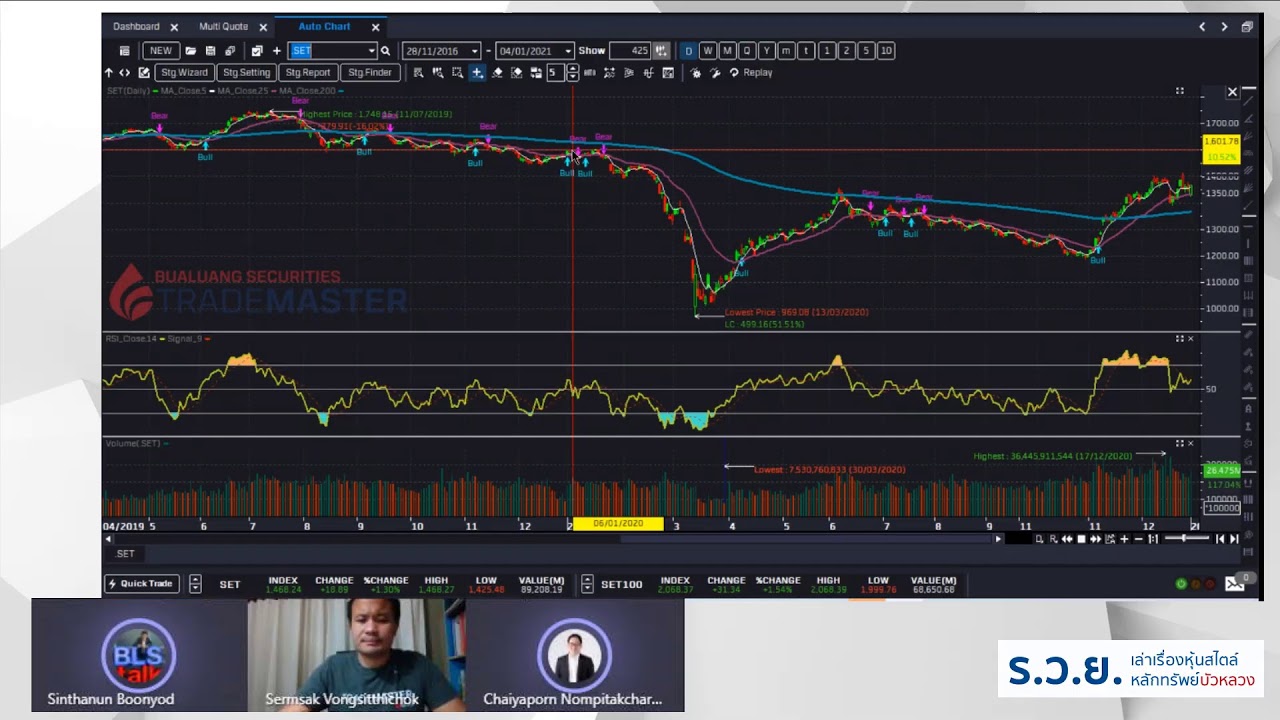1280x720 pixels.
Task: Select the eraser tool icon
Action: (x=497, y=73)
